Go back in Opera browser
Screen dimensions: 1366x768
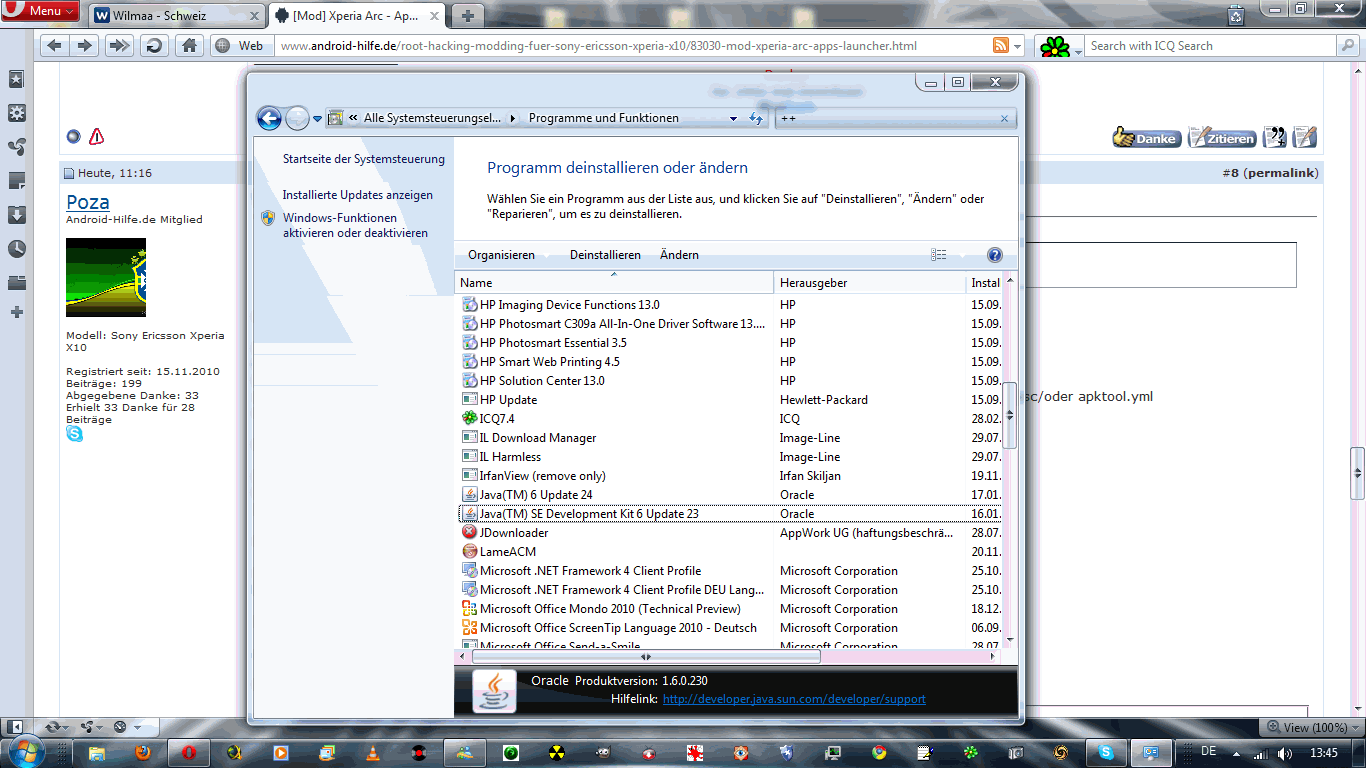pos(55,45)
